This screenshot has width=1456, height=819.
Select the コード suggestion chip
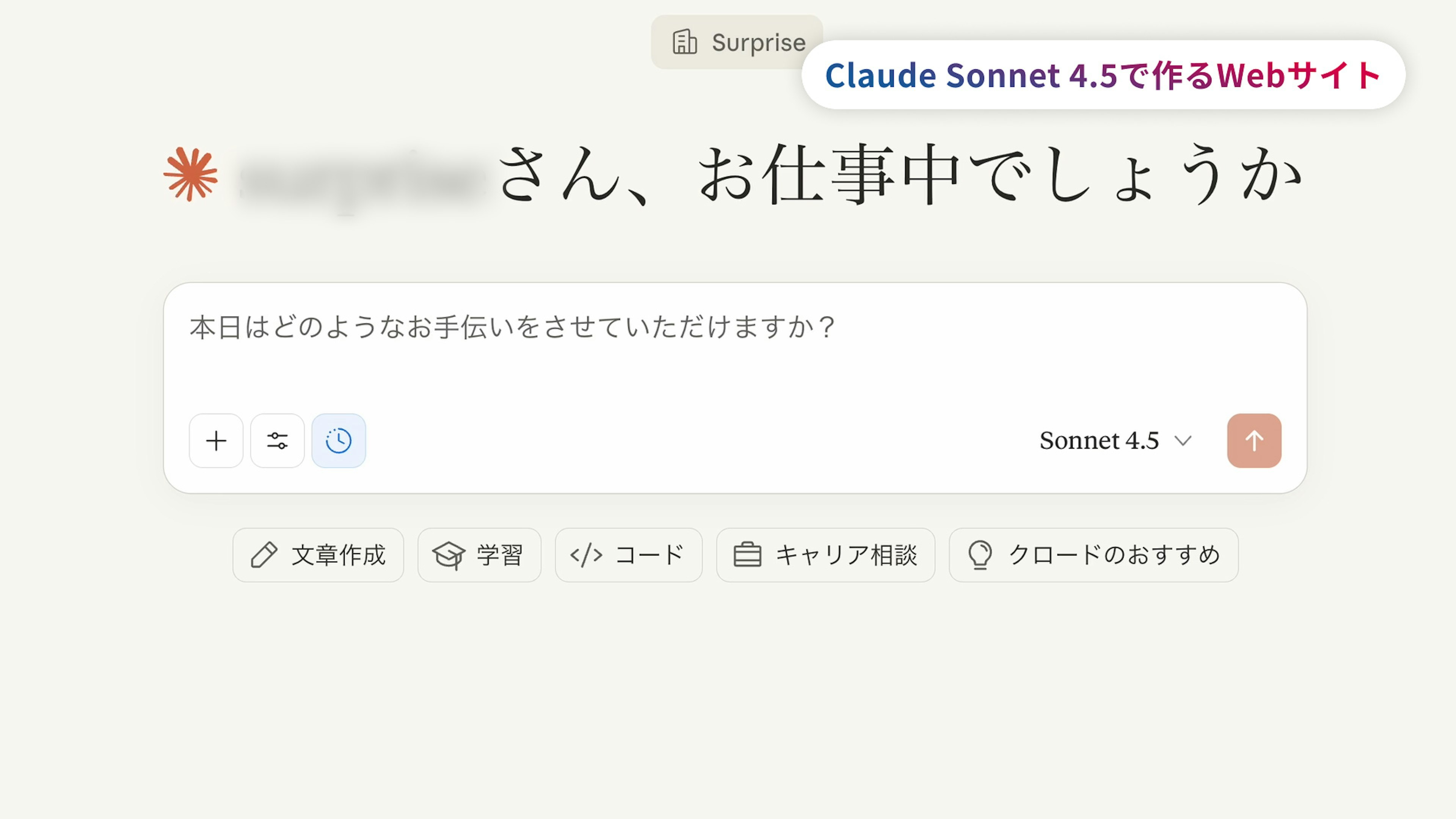[x=629, y=555]
